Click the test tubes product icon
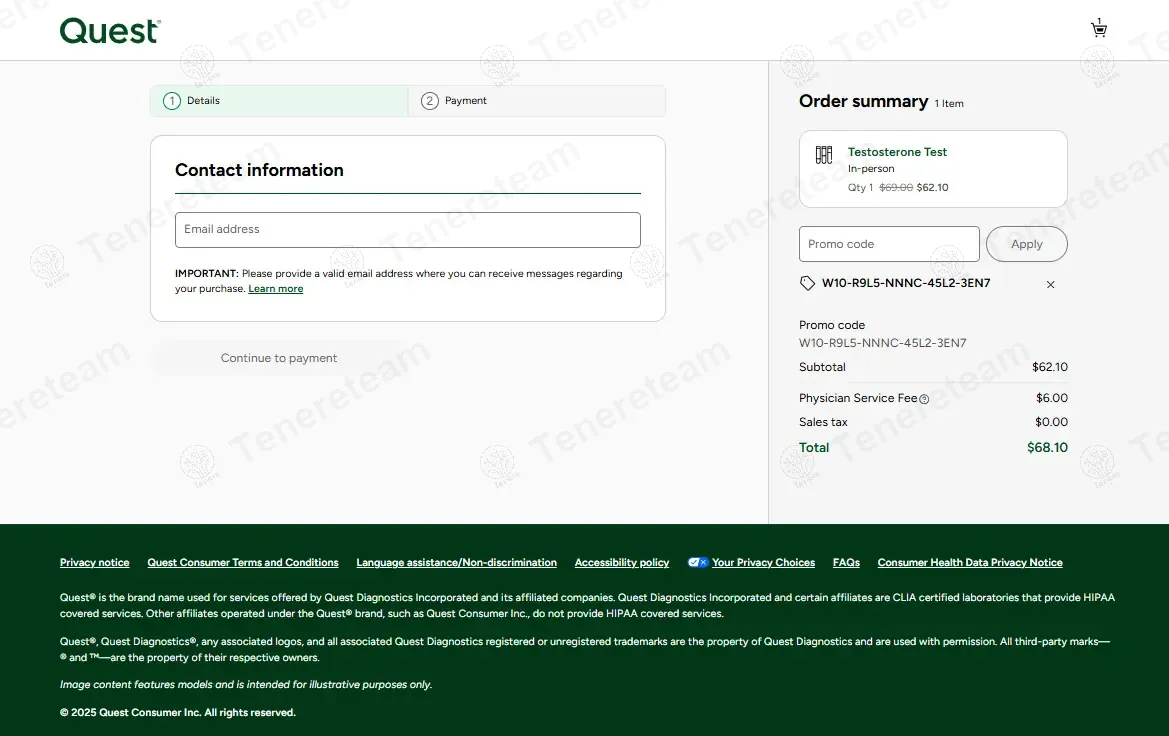Screen dimensions: 1169x736 (824, 155)
